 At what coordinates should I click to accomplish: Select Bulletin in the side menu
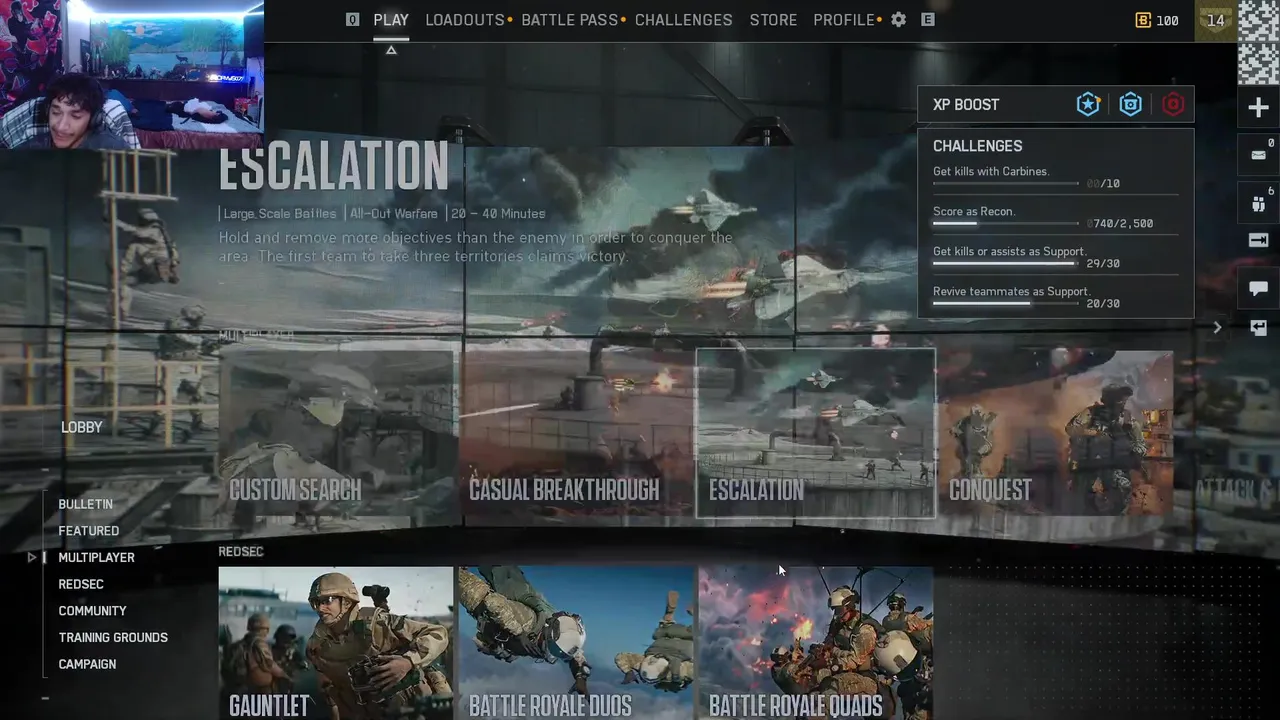click(85, 504)
